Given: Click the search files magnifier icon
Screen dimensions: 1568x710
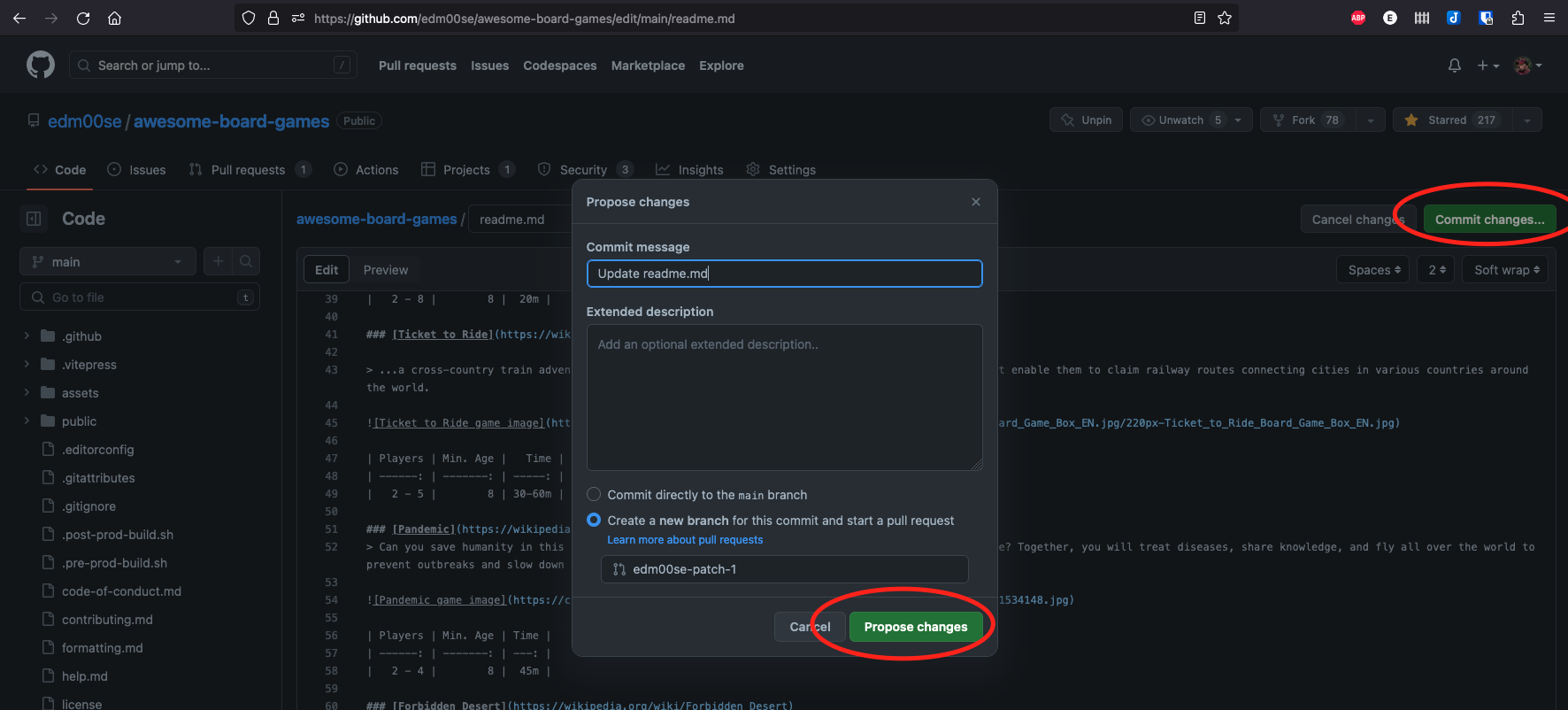Looking at the screenshot, I should pyautogui.click(x=246, y=261).
